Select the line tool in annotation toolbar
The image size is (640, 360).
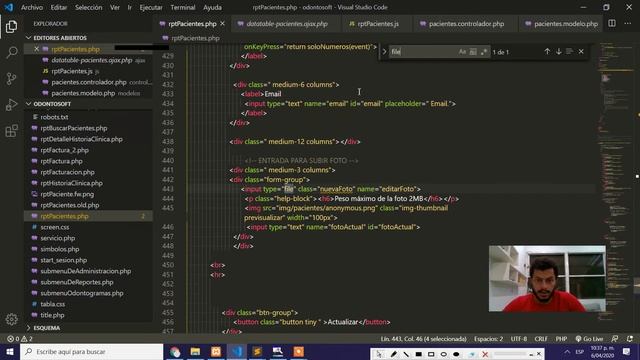(x=406, y=354)
